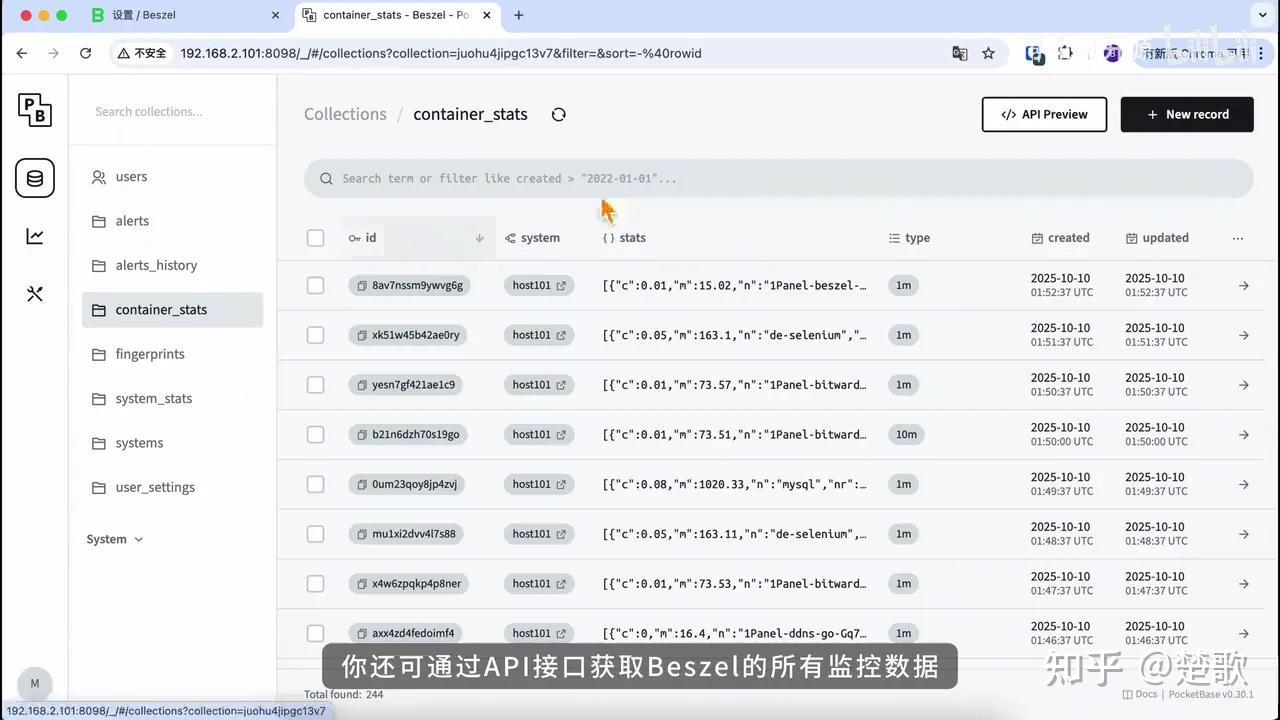Screen dimensions: 1280x720
Task: Open the users collection
Action: (x=172, y=177)
